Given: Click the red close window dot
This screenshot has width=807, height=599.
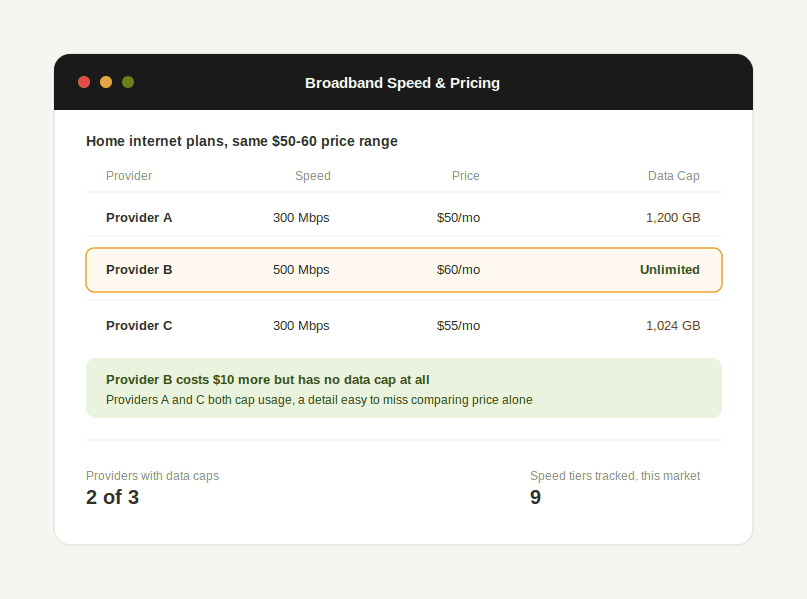Looking at the screenshot, I should pos(84,82).
